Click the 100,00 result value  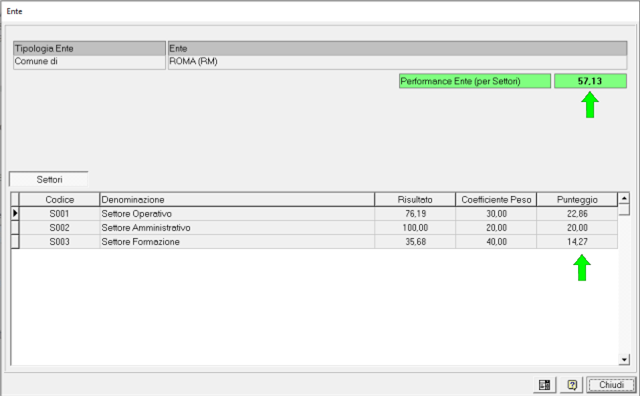point(415,227)
